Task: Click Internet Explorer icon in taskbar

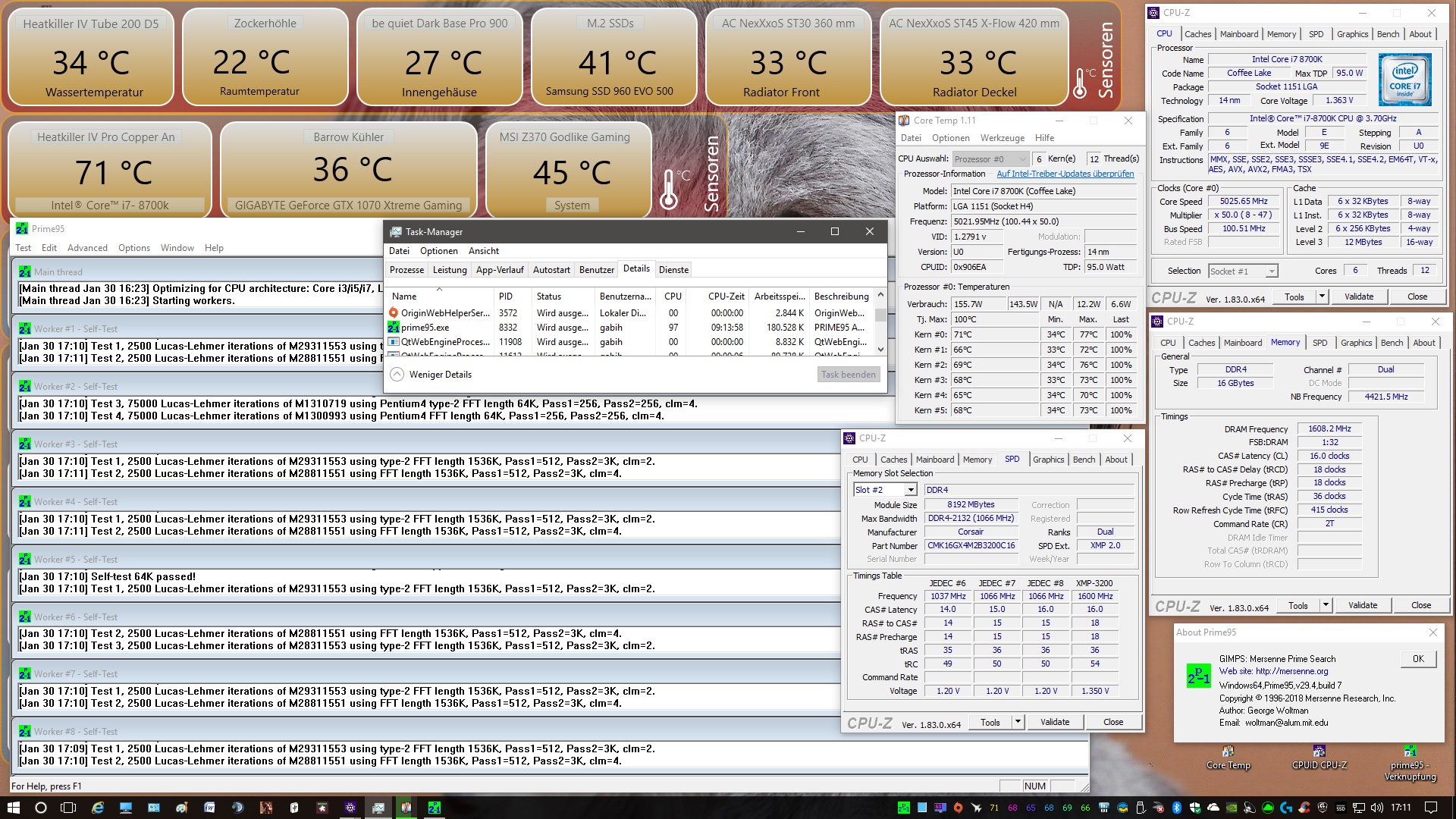Action: [x=98, y=808]
